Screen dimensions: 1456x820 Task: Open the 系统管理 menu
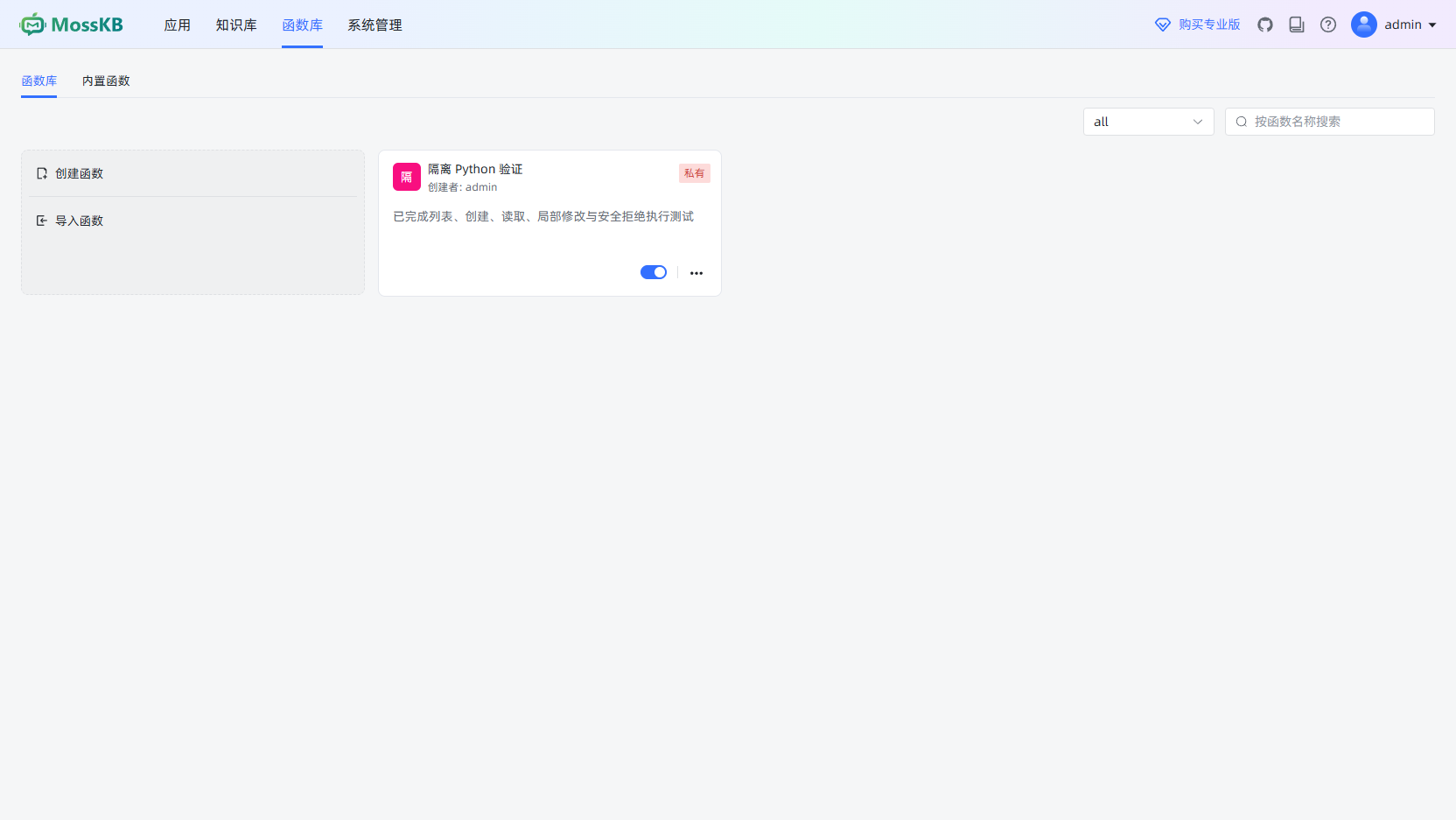(374, 25)
